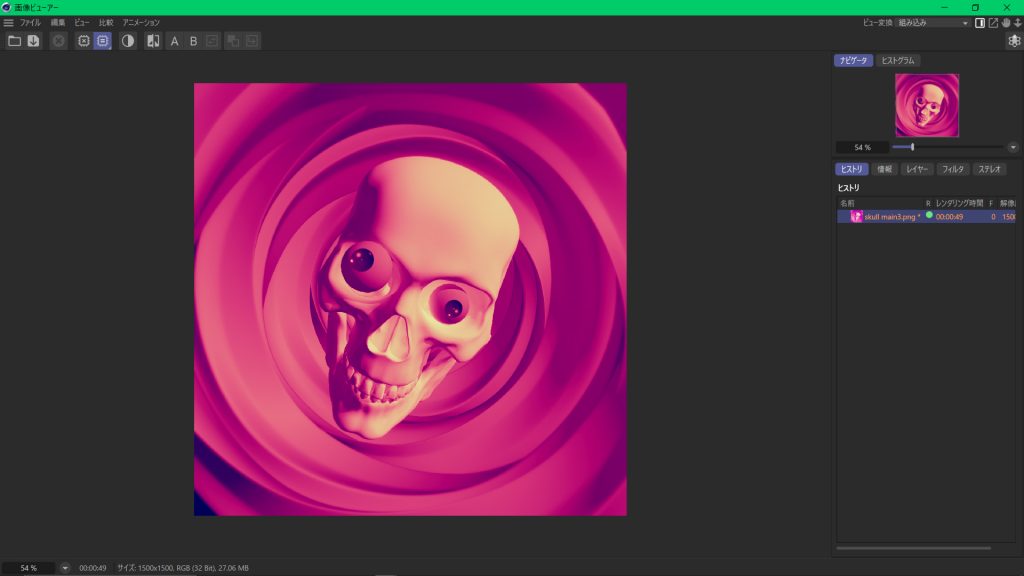Toggle the highlighted render queue chip icon
Viewport: 1024px width, 576px height.
click(103, 41)
